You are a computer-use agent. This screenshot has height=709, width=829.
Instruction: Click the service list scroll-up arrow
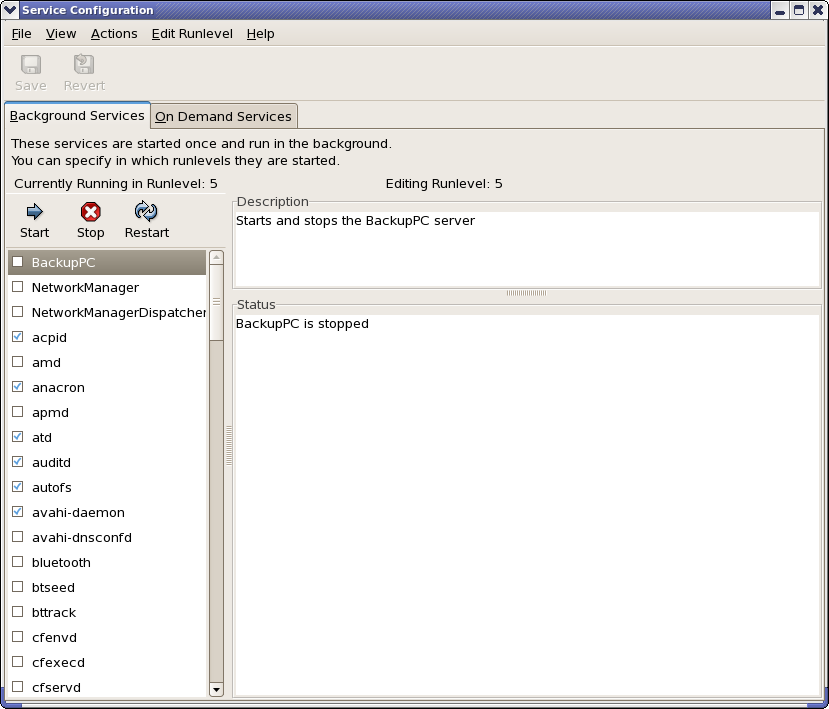(x=216, y=257)
